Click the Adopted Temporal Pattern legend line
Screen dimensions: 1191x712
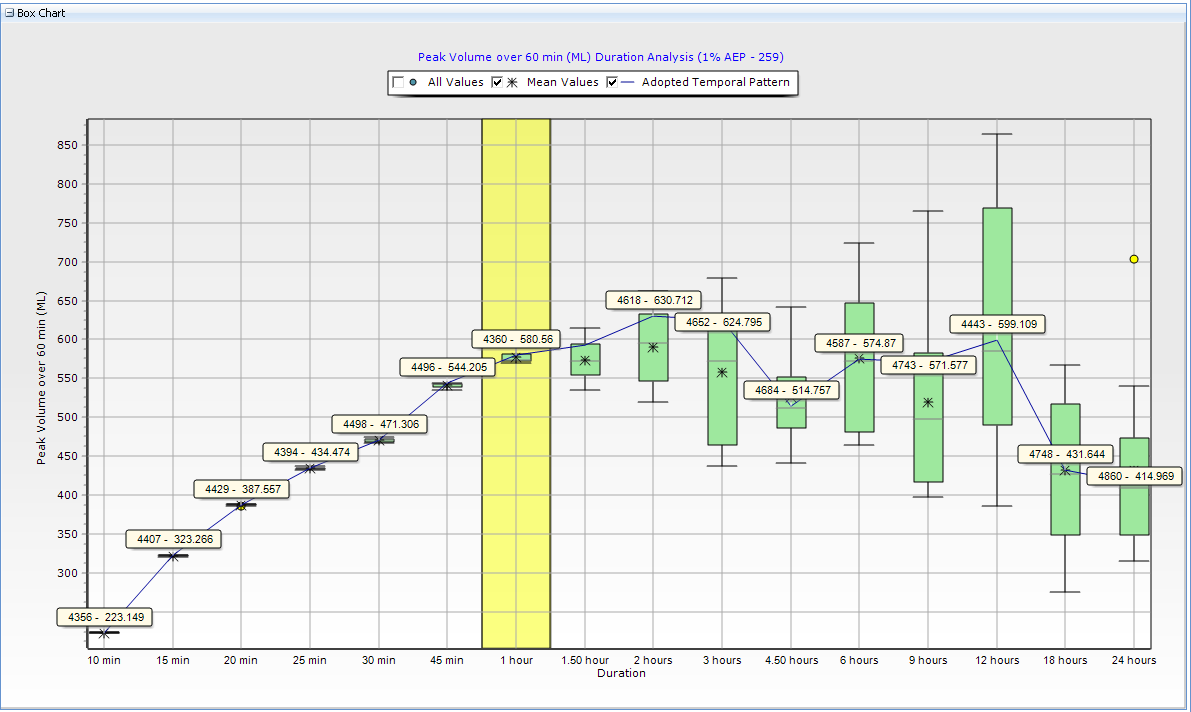tap(627, 83)
